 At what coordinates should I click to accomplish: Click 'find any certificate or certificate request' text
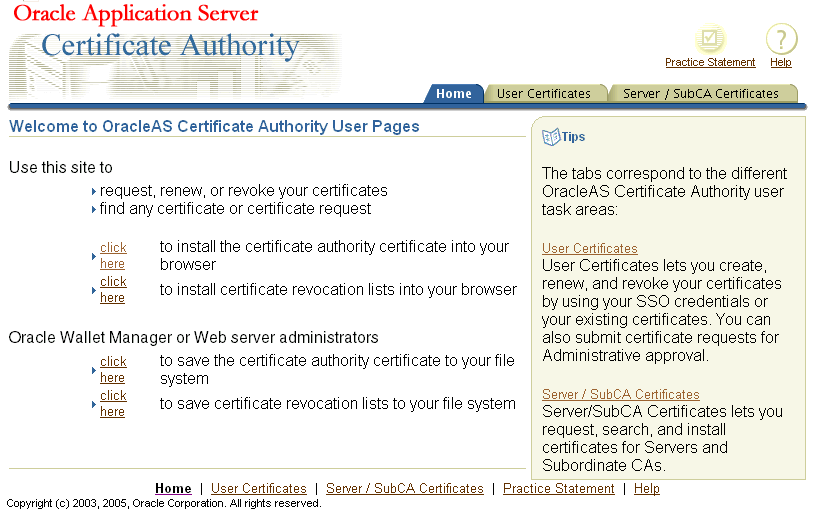(235, 209)
